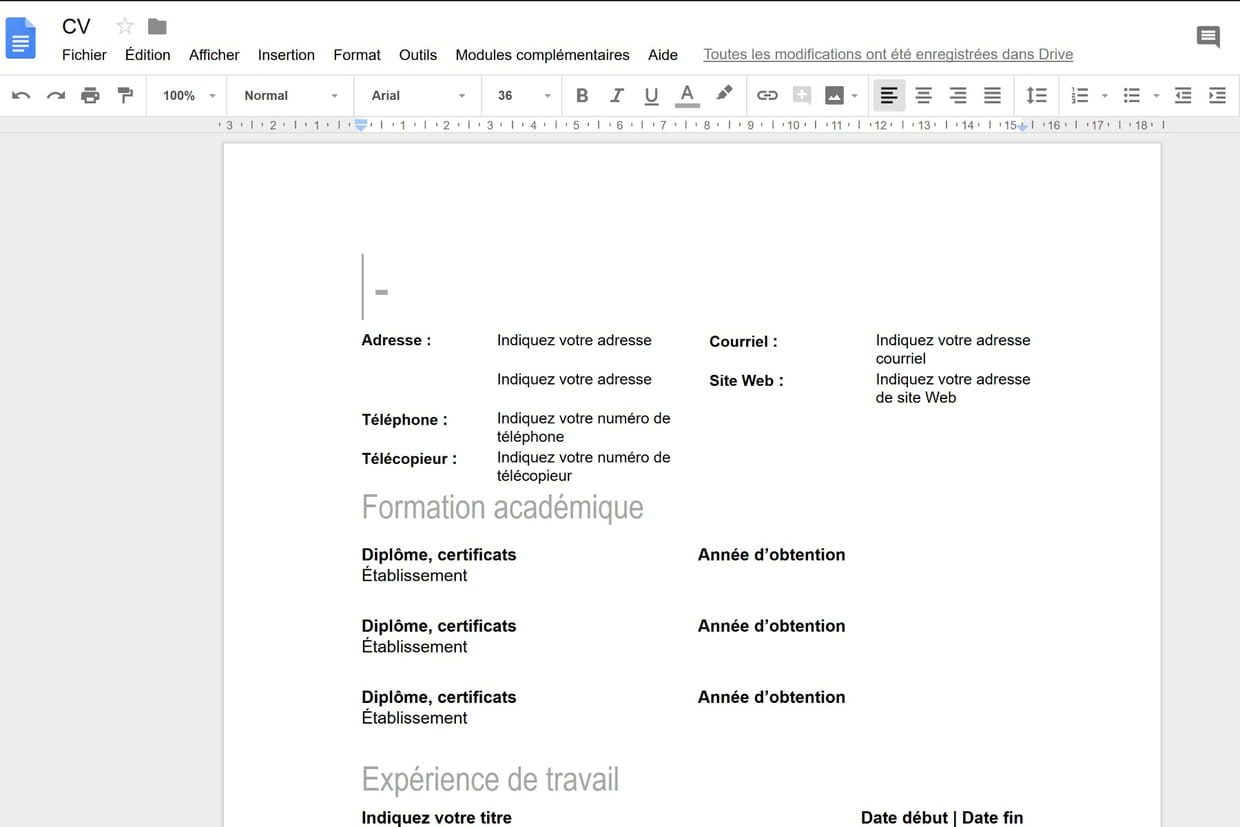Click Indiquez votre numéro de téléphone text
Image resolution: width=1240 pixels, height=827 pixels.
click(x=583, y=427)
